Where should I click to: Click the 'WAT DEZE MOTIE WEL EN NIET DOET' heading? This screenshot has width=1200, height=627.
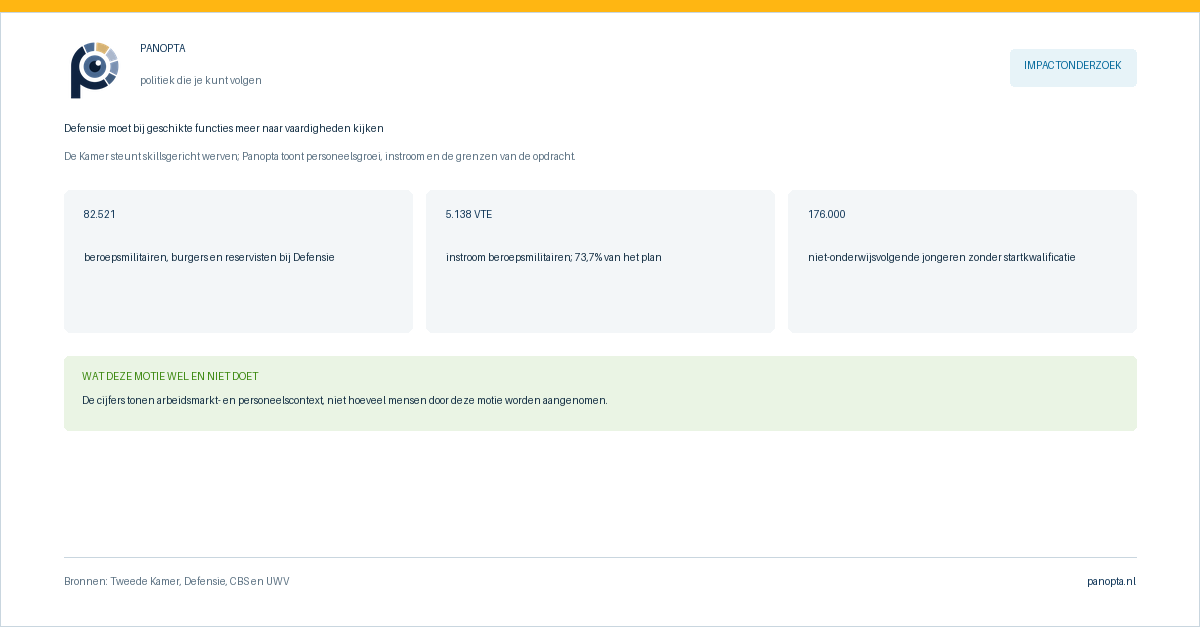point(170,376)
